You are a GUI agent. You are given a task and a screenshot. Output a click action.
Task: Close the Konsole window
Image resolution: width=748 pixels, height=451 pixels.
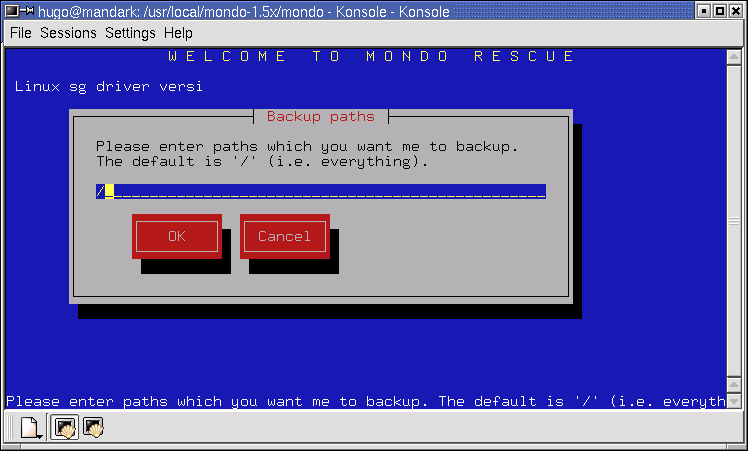point(736,11)
